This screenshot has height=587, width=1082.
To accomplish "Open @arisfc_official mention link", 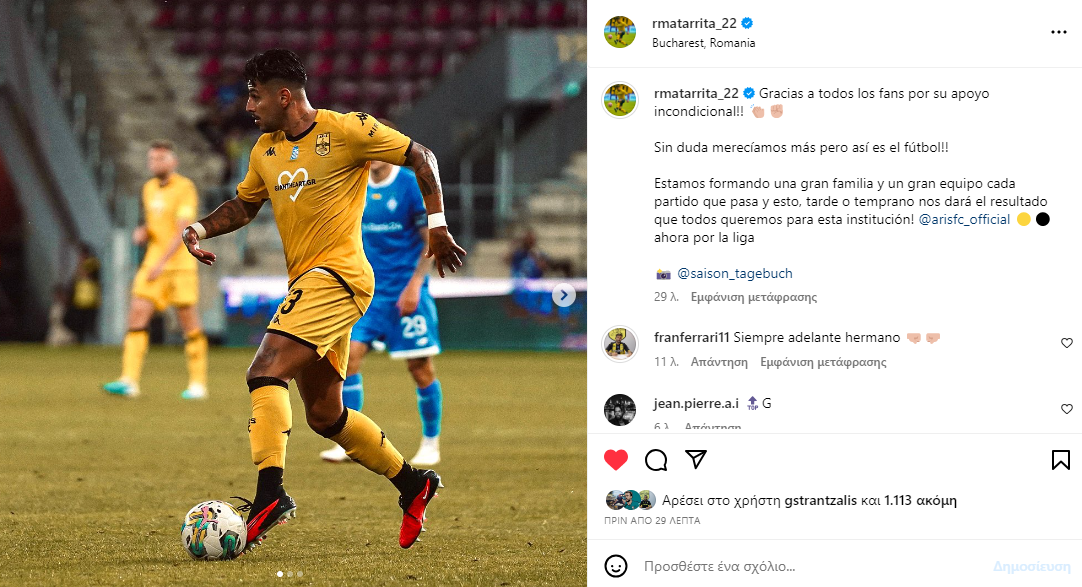I will (x=964, y=219).
